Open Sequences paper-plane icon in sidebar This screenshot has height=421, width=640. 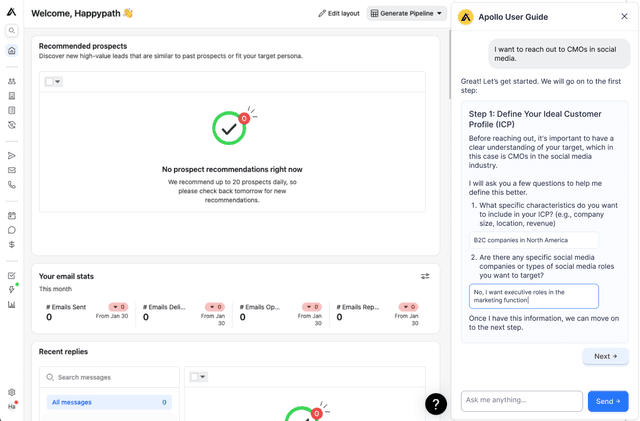coord(11,156)
